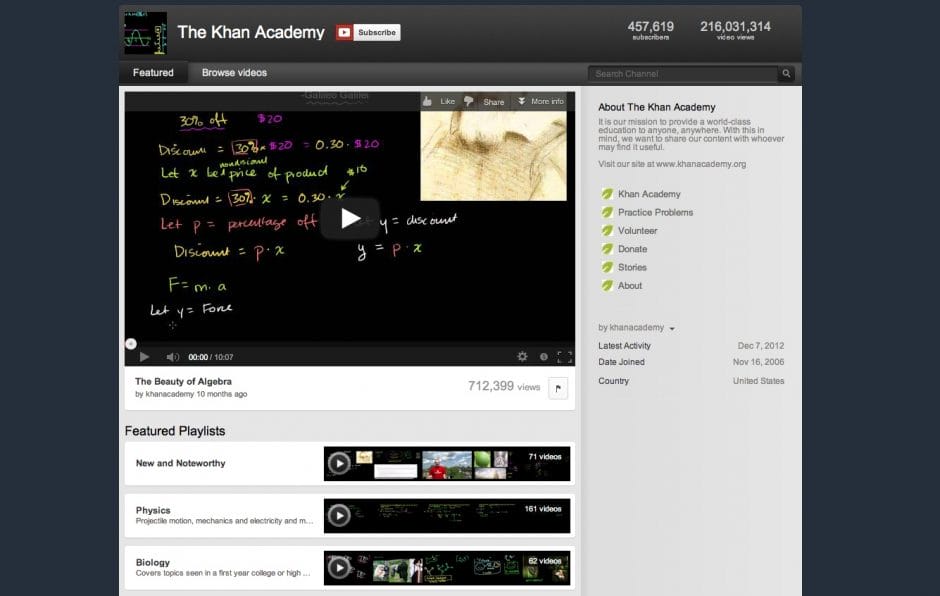Viewport: 940px width, 596px height.
Task: Click the Khan Academy channel avatar
Action: [x=145, y=33]
